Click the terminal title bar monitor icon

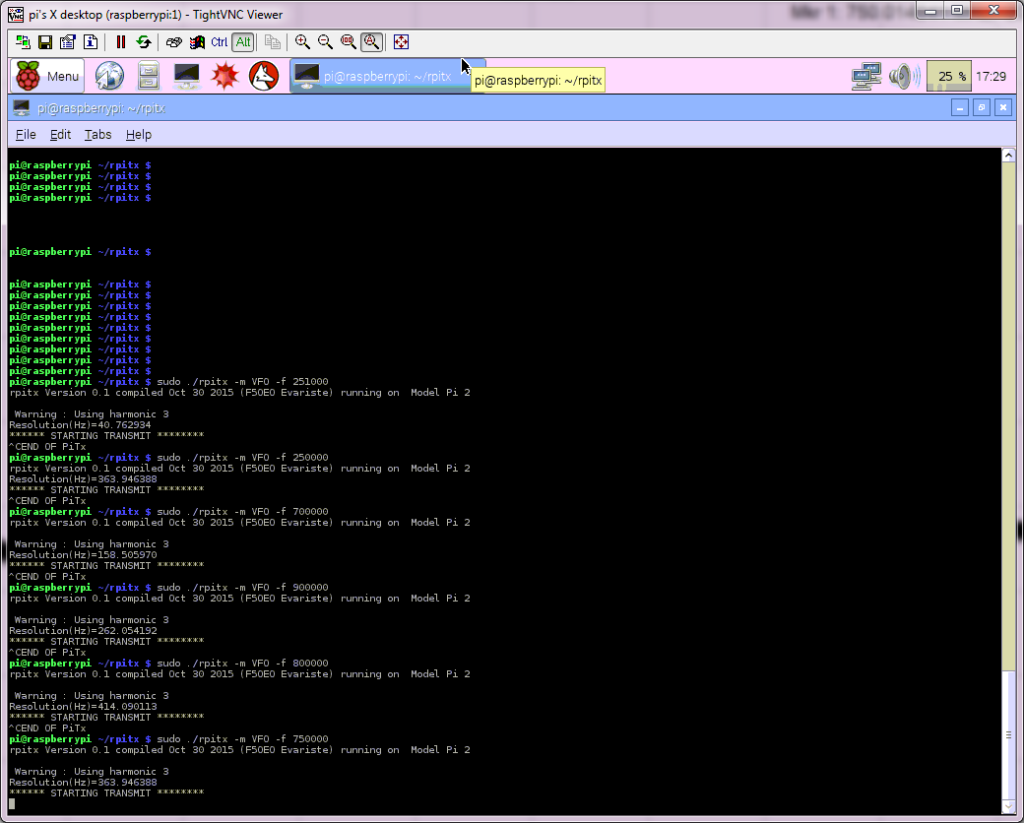coord(22,108)
